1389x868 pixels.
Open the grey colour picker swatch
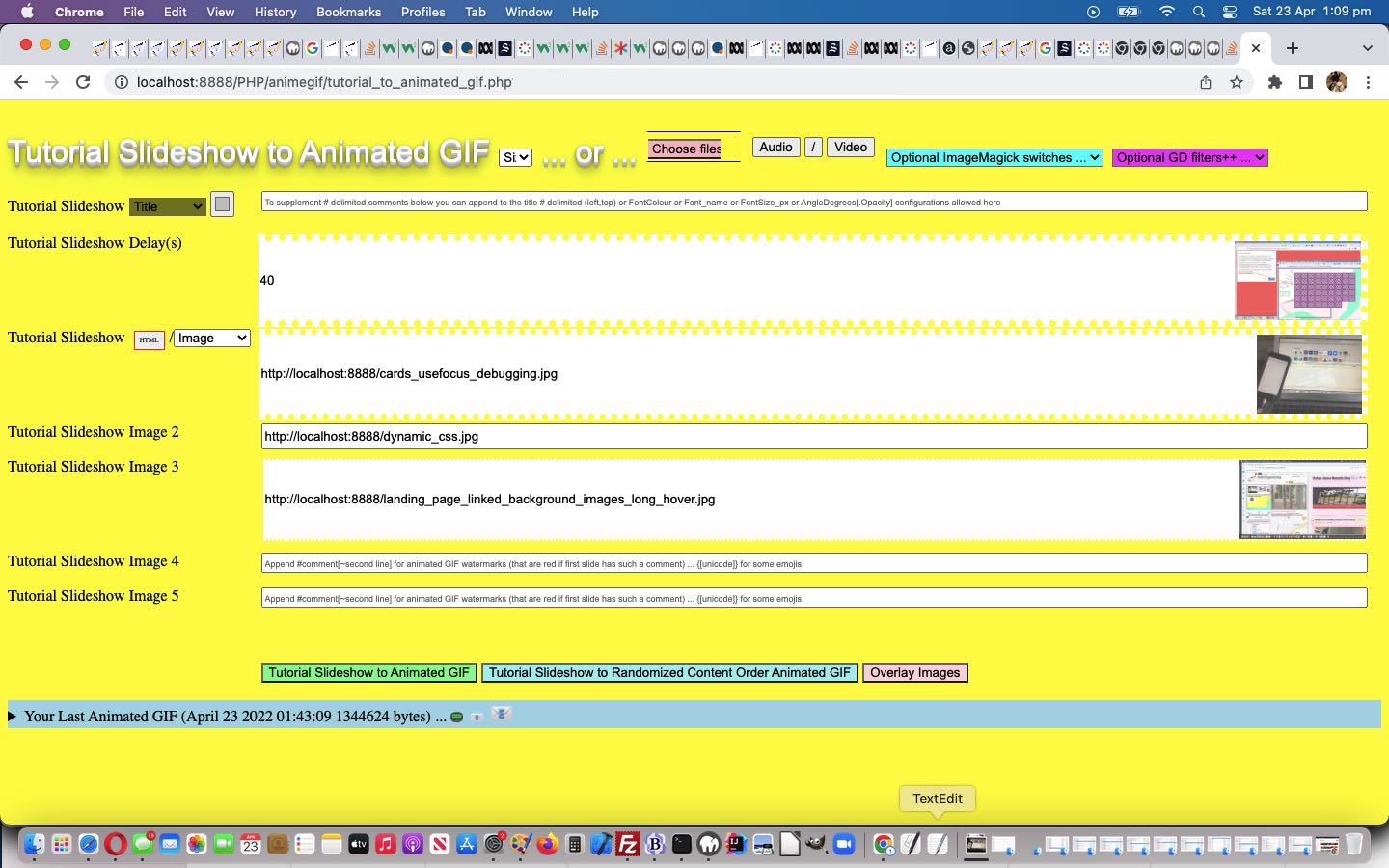[222, 204]
